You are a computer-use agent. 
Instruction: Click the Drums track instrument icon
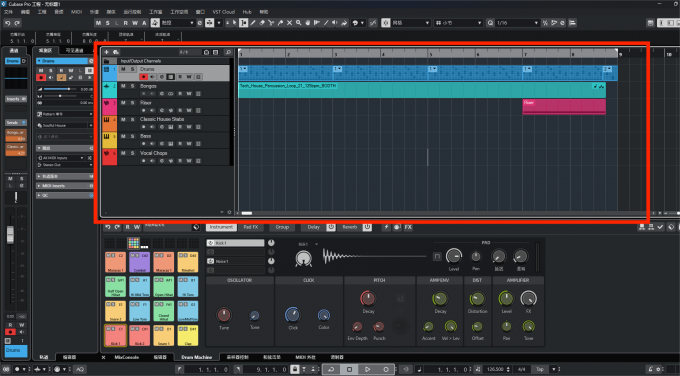[106, 69]
